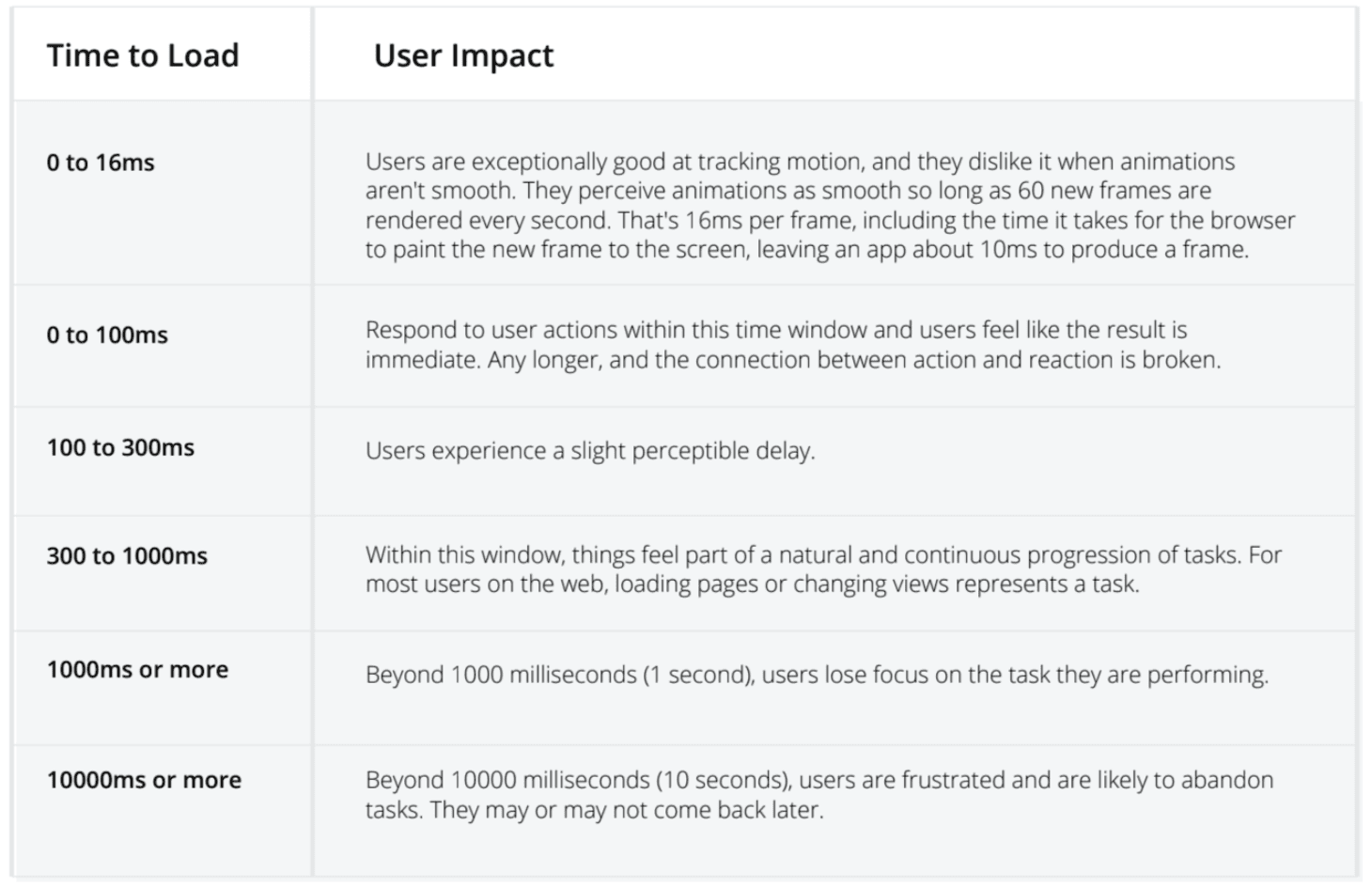Viewport: 1372px width, 887px height.
Task: Select the '10000ms or more' row label
Action: pos(144,780)
